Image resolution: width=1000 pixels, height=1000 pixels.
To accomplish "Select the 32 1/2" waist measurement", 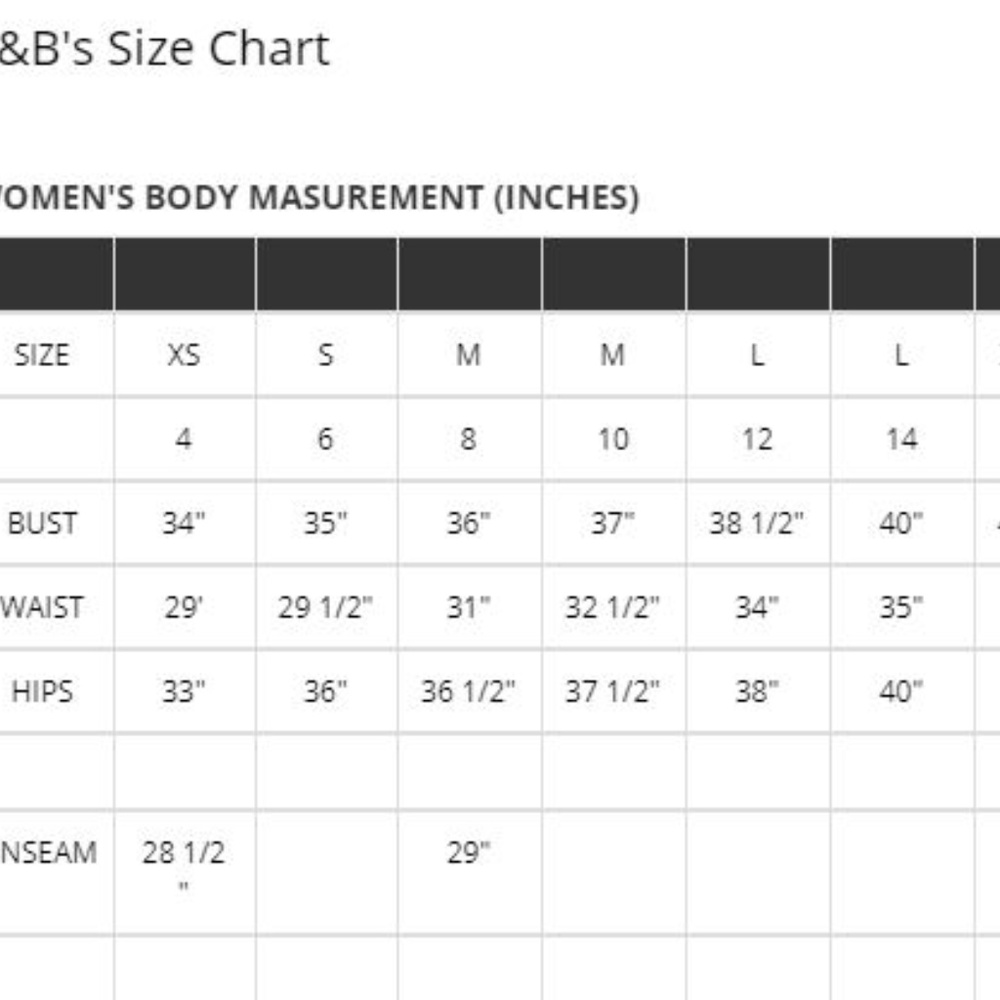I will pos(612,607).
